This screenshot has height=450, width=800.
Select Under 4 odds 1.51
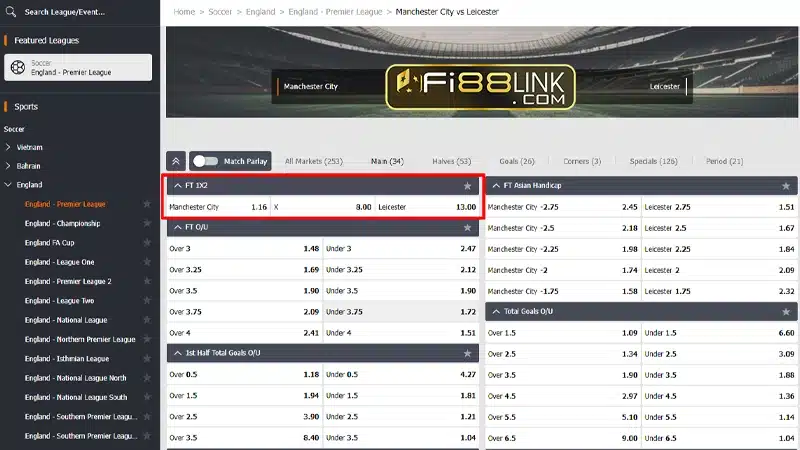click(401, 333)
